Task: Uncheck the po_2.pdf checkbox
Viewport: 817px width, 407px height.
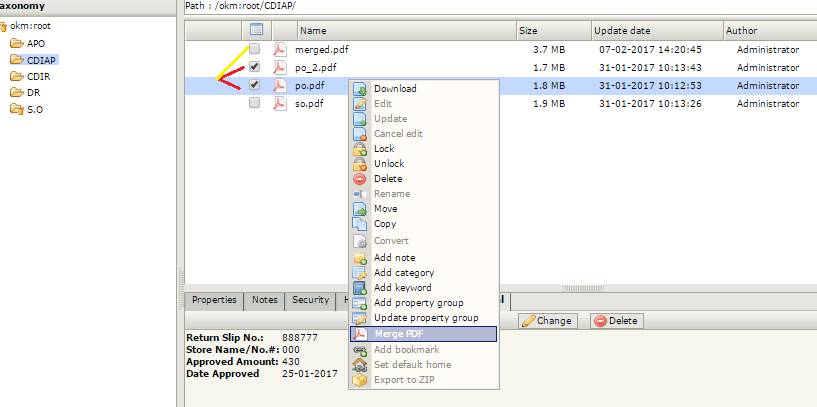Action: coord(255,67)
